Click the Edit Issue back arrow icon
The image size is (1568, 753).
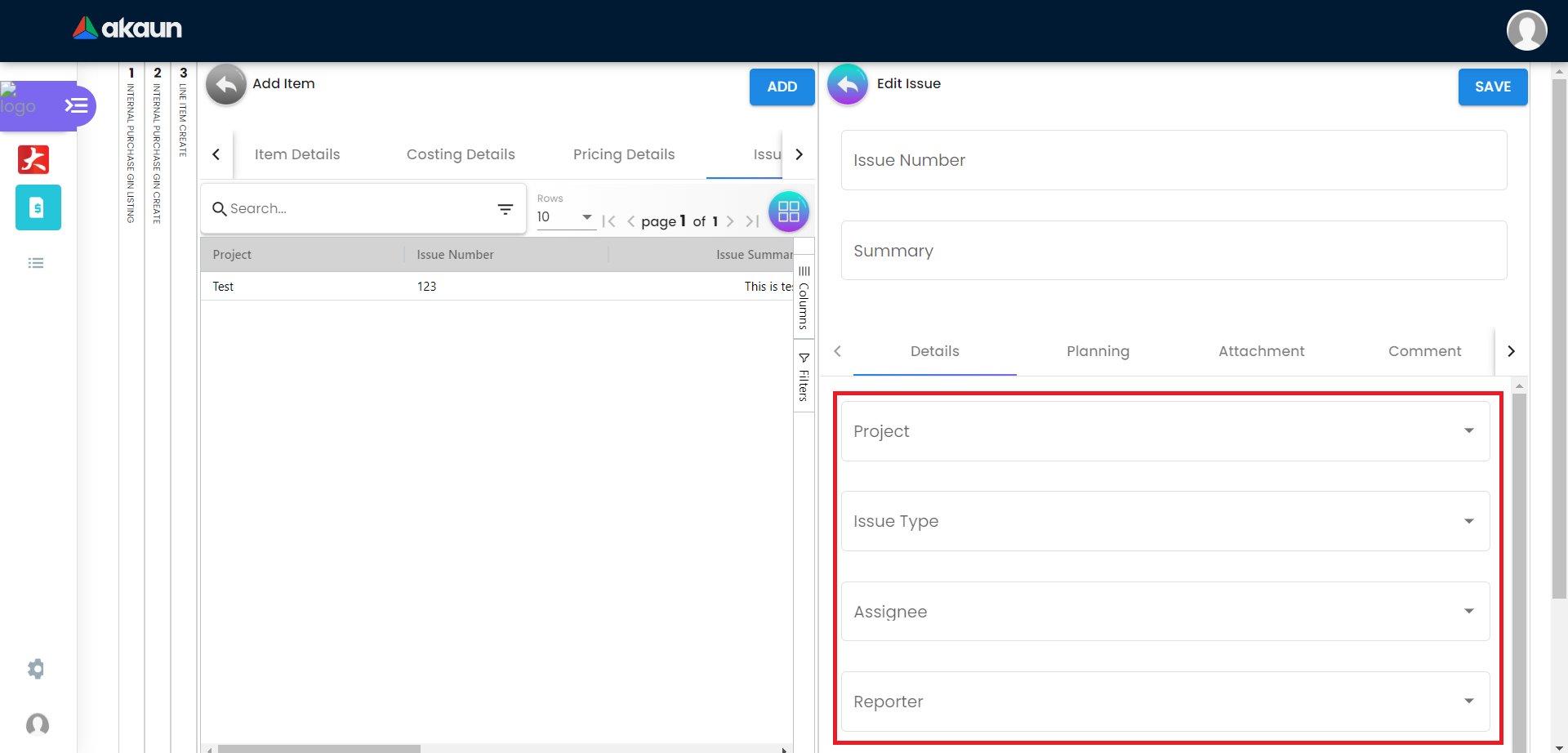click(x=848, y=84)
